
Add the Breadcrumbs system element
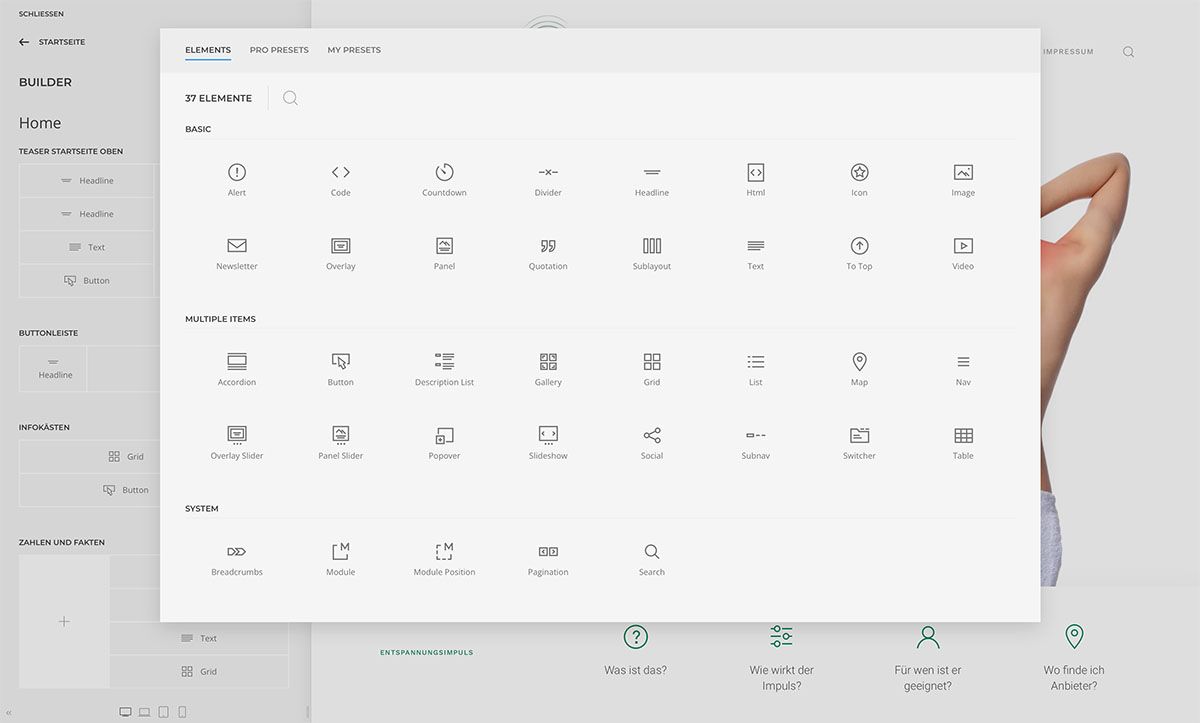click(237, 559)
